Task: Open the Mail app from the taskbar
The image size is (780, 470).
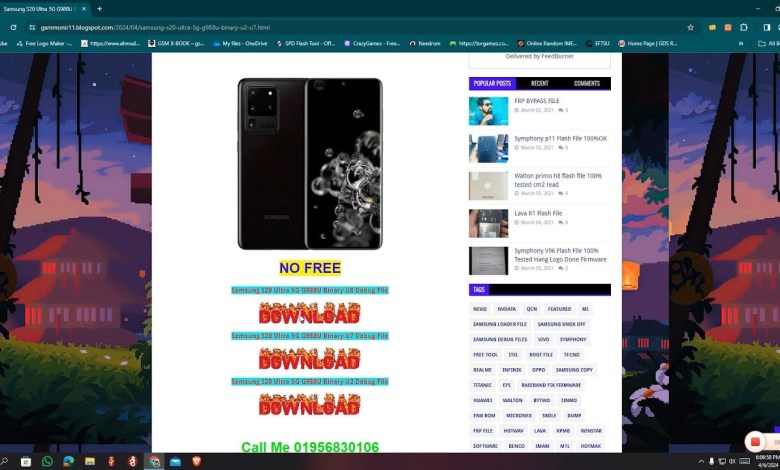Action: [x=175, y=461]
